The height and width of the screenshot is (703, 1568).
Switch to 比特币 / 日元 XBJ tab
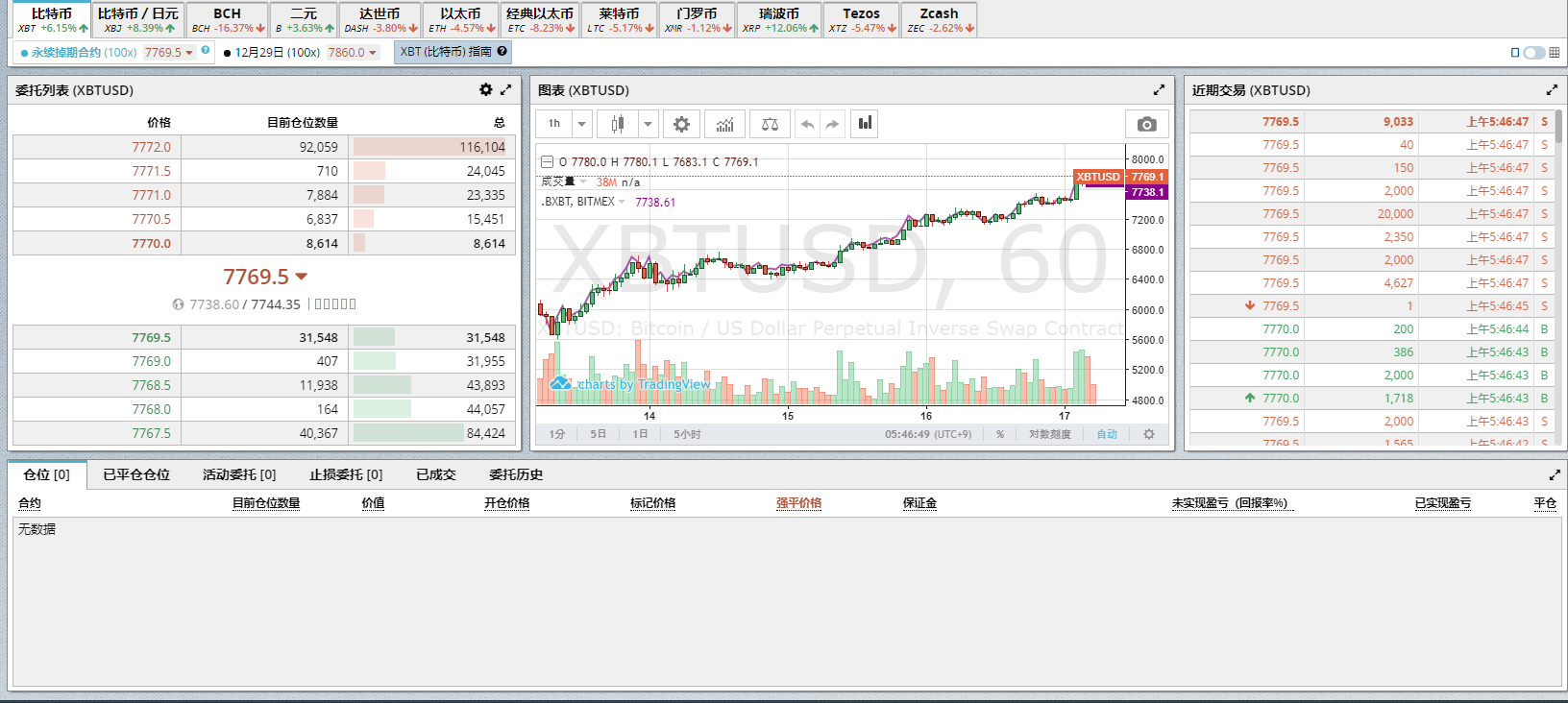coord(137,20)
